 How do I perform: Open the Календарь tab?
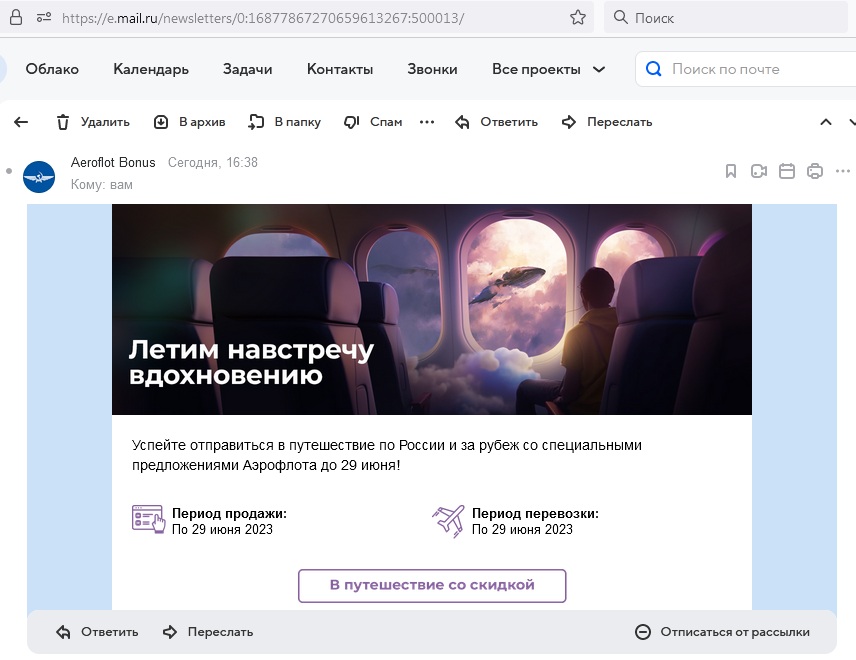[x=151, y=69]
